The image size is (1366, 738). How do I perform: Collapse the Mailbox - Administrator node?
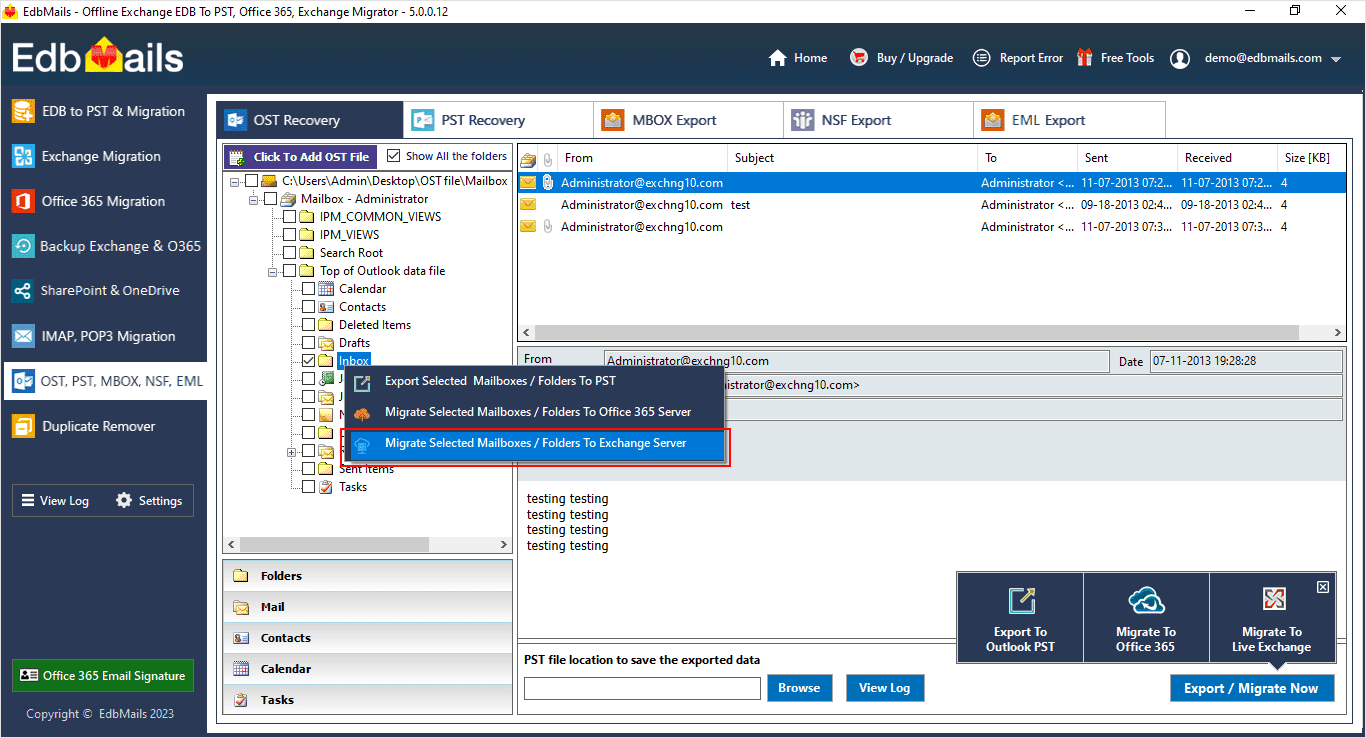pos(254,199)
